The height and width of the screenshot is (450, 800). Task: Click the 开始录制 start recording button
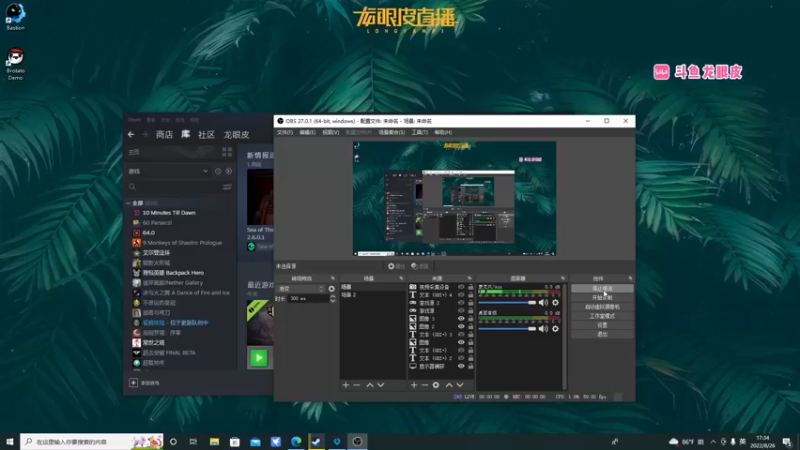tap(602, 297)
